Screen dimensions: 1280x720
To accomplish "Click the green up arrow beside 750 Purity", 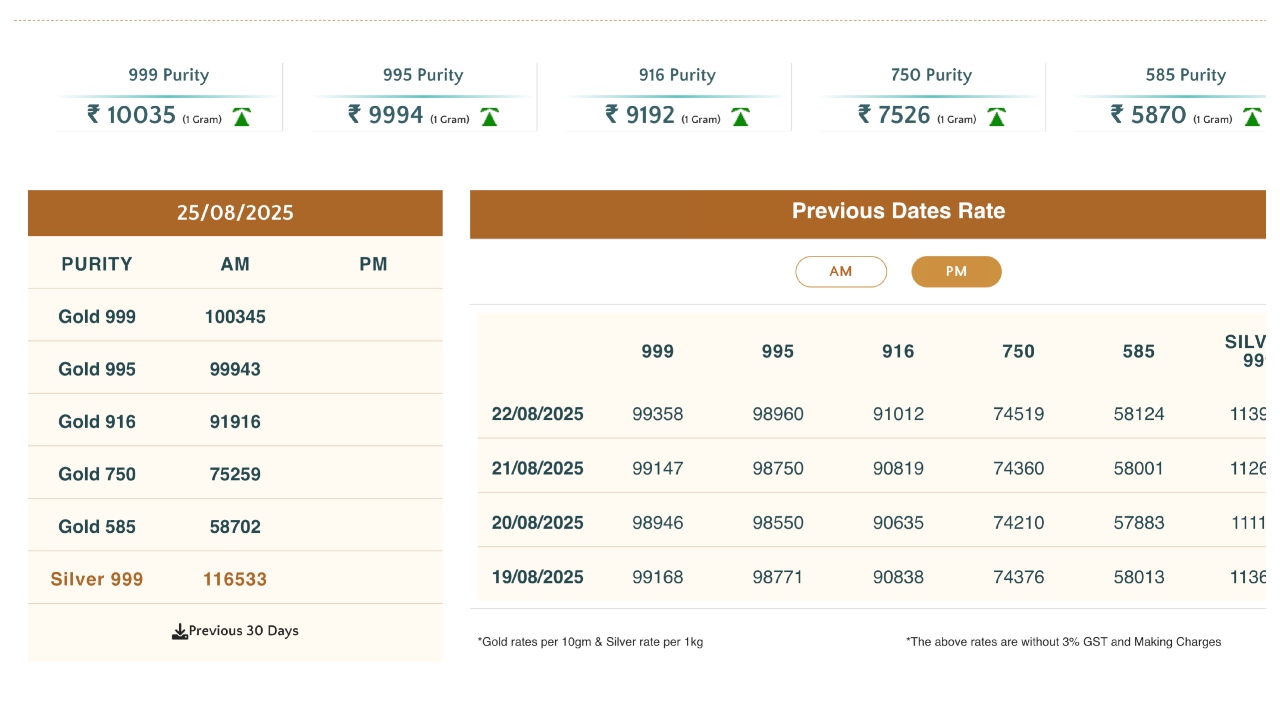I will [996, 117].
